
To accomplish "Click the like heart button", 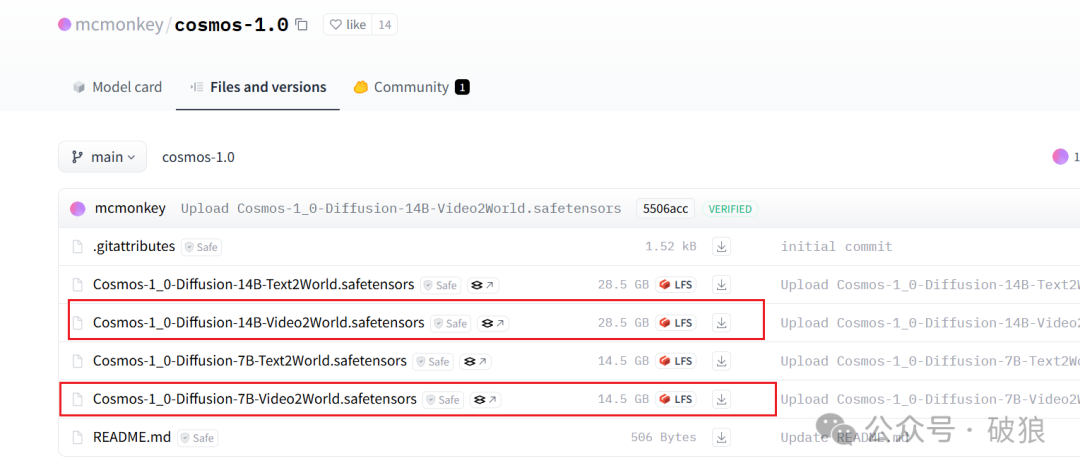I will 348,25.
